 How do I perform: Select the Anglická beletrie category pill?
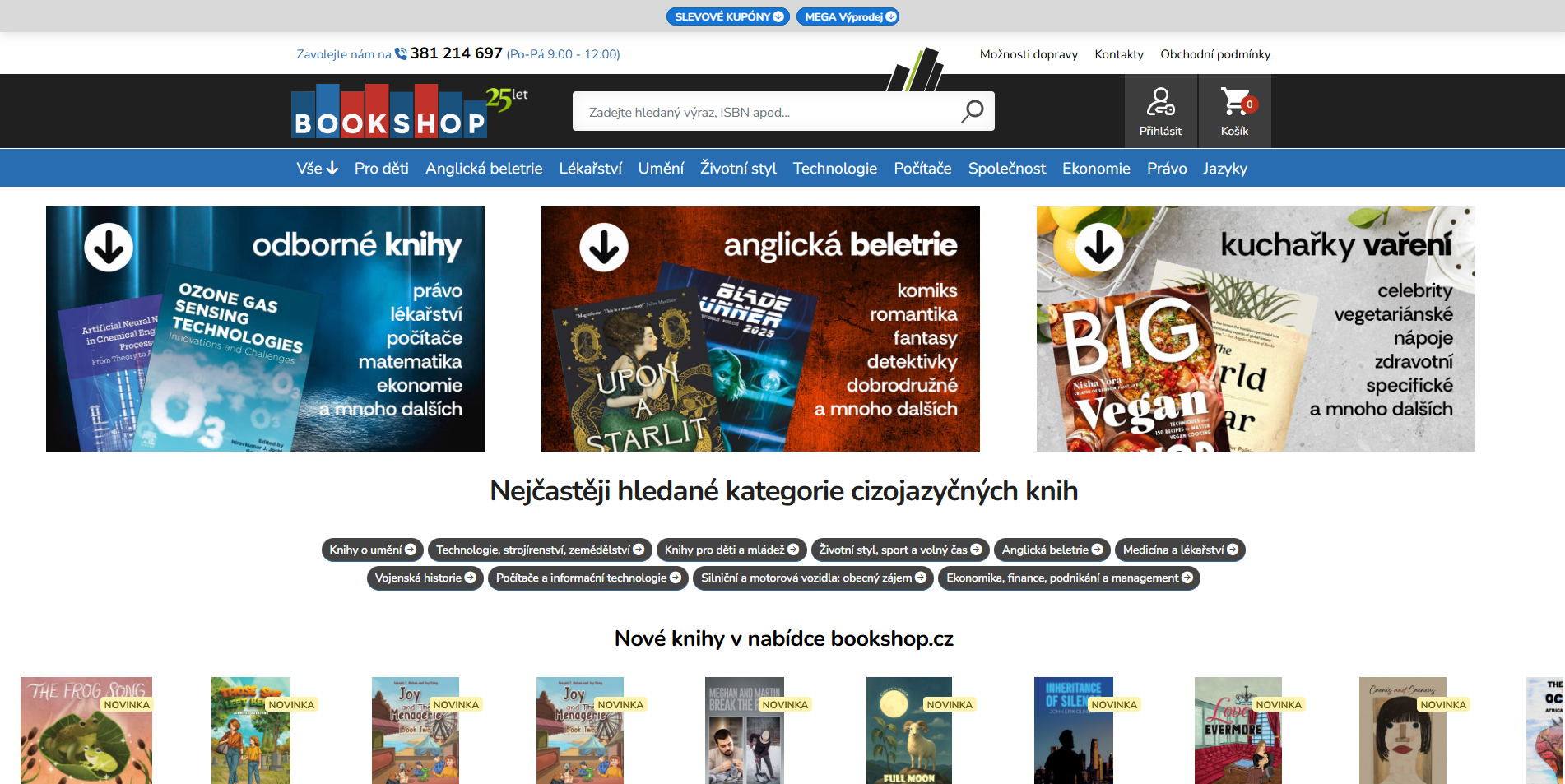tap(1051, 550)
